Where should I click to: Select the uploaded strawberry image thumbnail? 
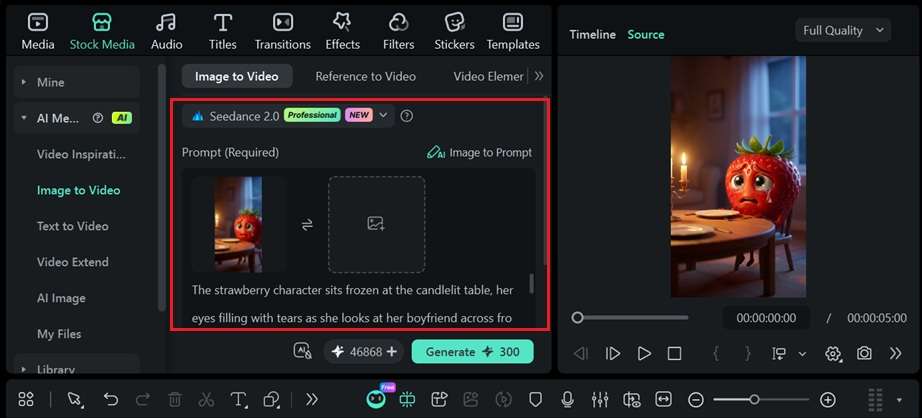238,224
